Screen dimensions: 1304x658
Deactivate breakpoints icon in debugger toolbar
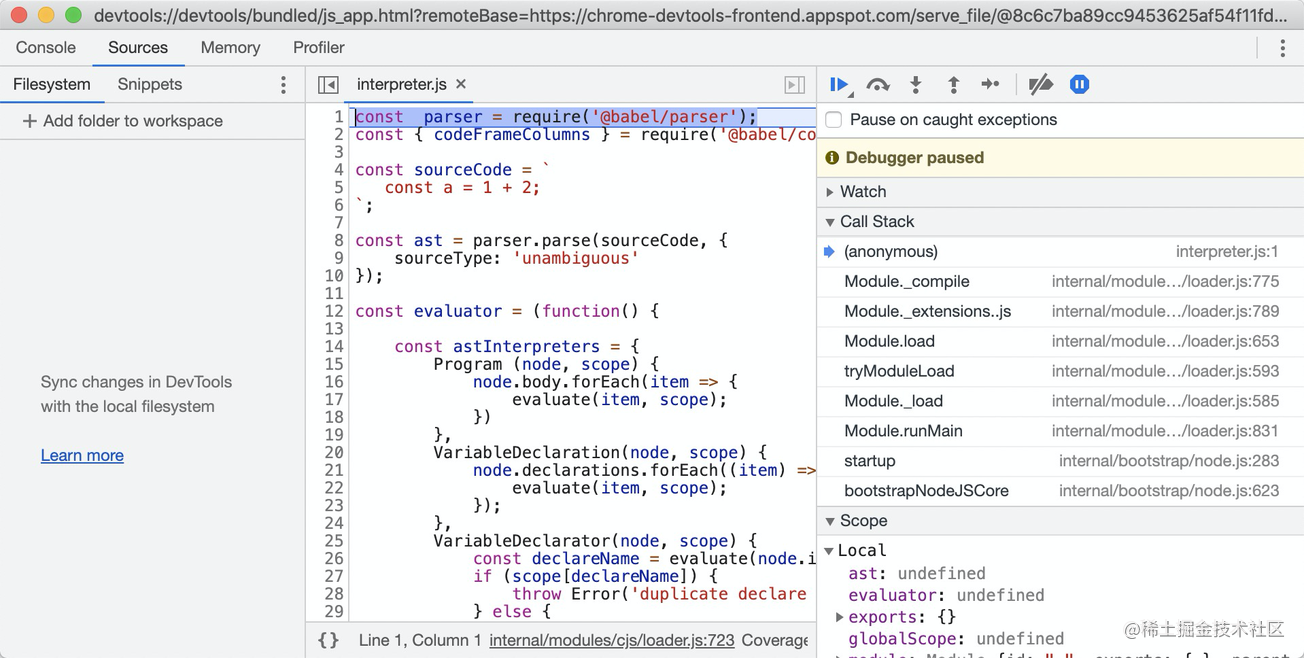click(x=1040, y=85)
